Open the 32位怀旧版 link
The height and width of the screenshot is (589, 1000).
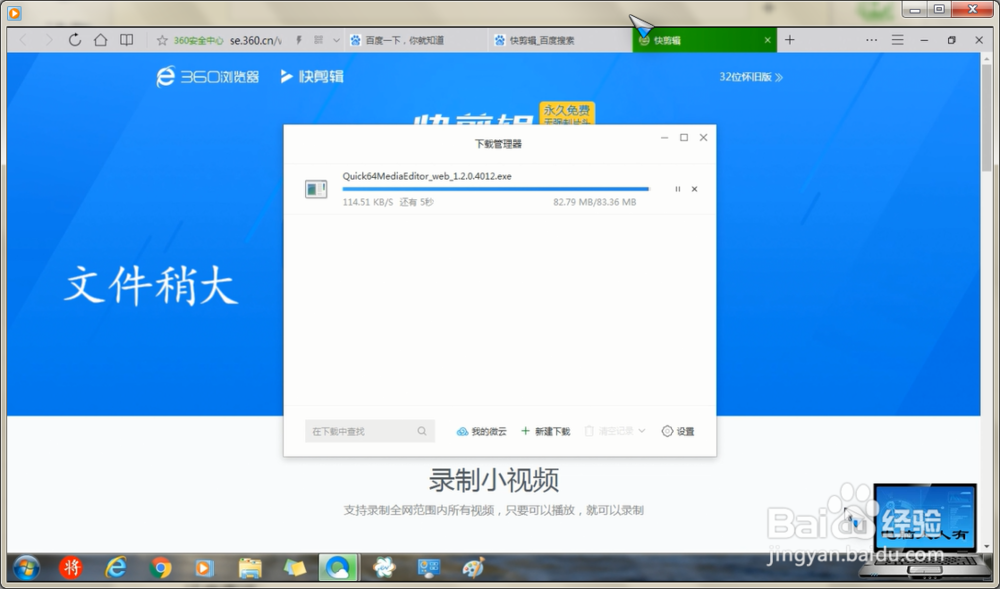(x=751, y=77)
